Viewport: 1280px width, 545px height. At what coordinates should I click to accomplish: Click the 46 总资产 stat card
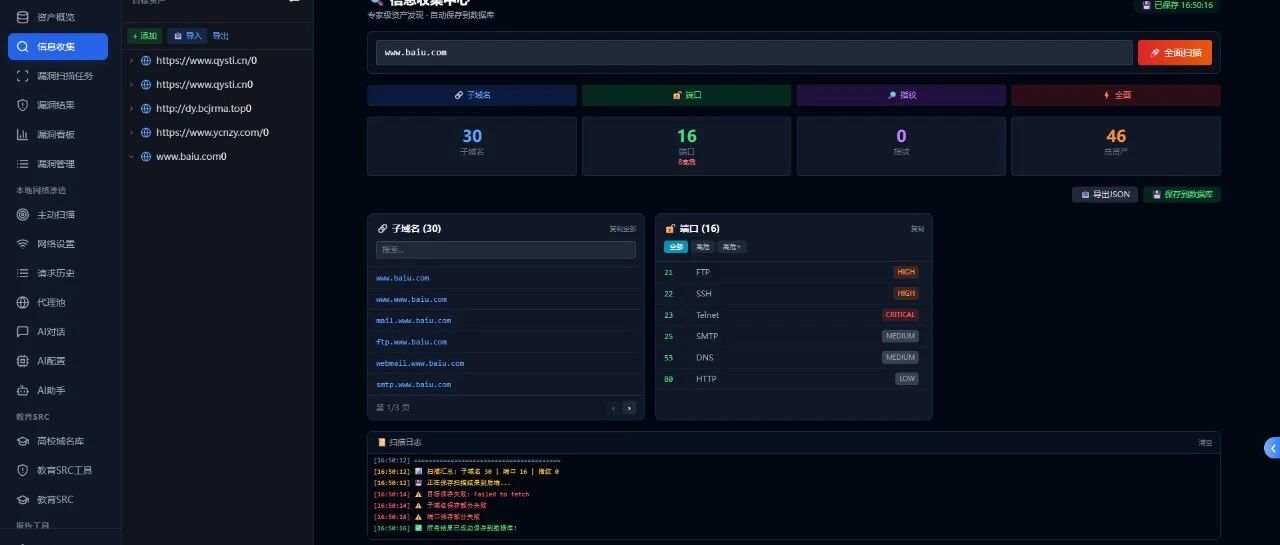(1116, 146)
